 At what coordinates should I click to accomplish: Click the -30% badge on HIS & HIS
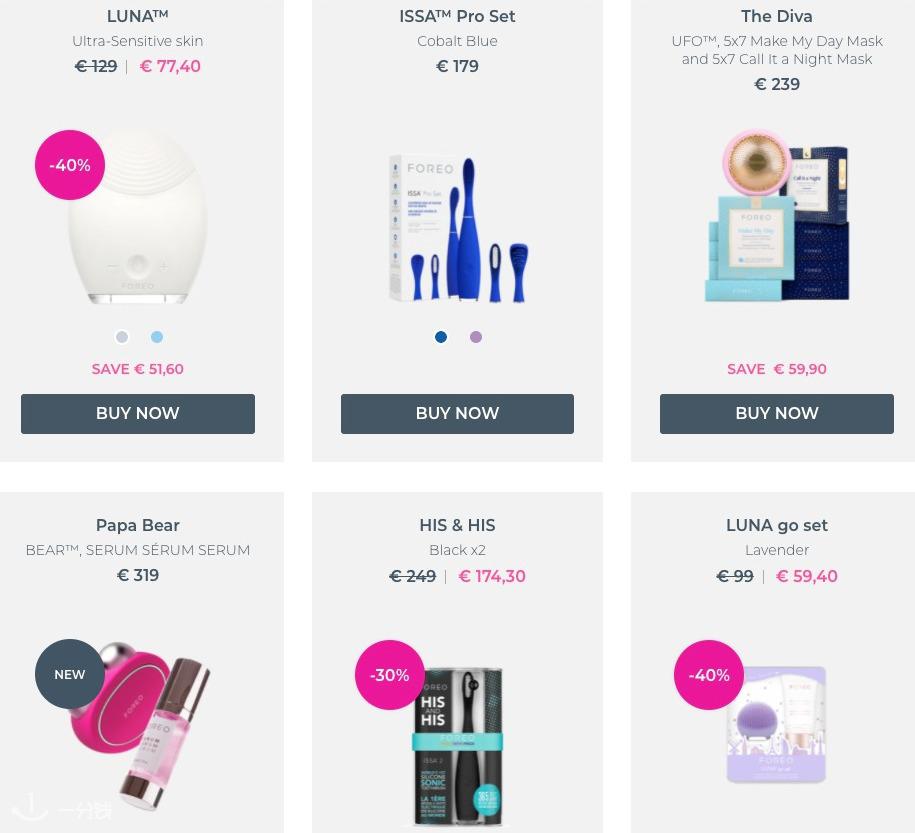[390, 675]
